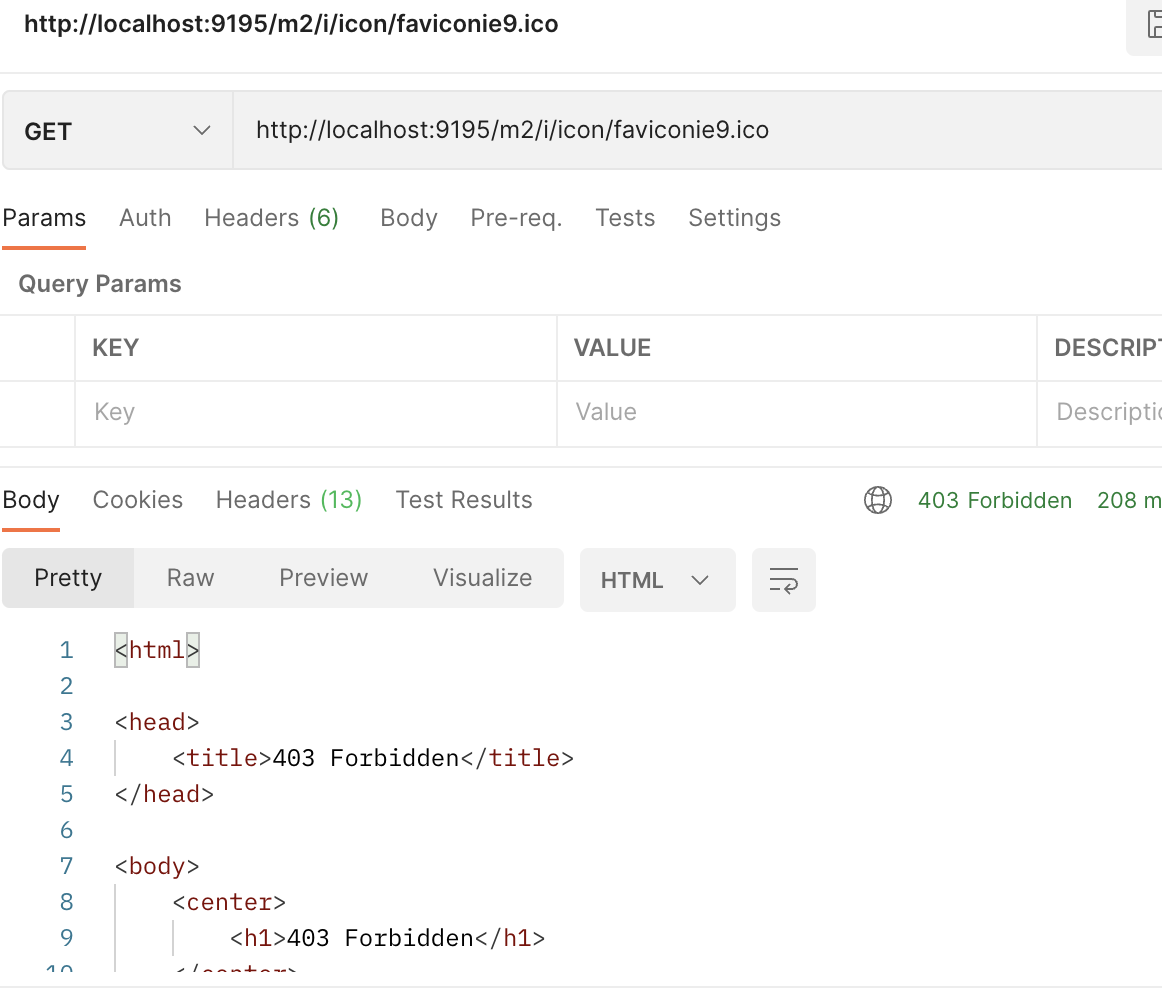Select the Pre-req. tab

coord(516,217)
